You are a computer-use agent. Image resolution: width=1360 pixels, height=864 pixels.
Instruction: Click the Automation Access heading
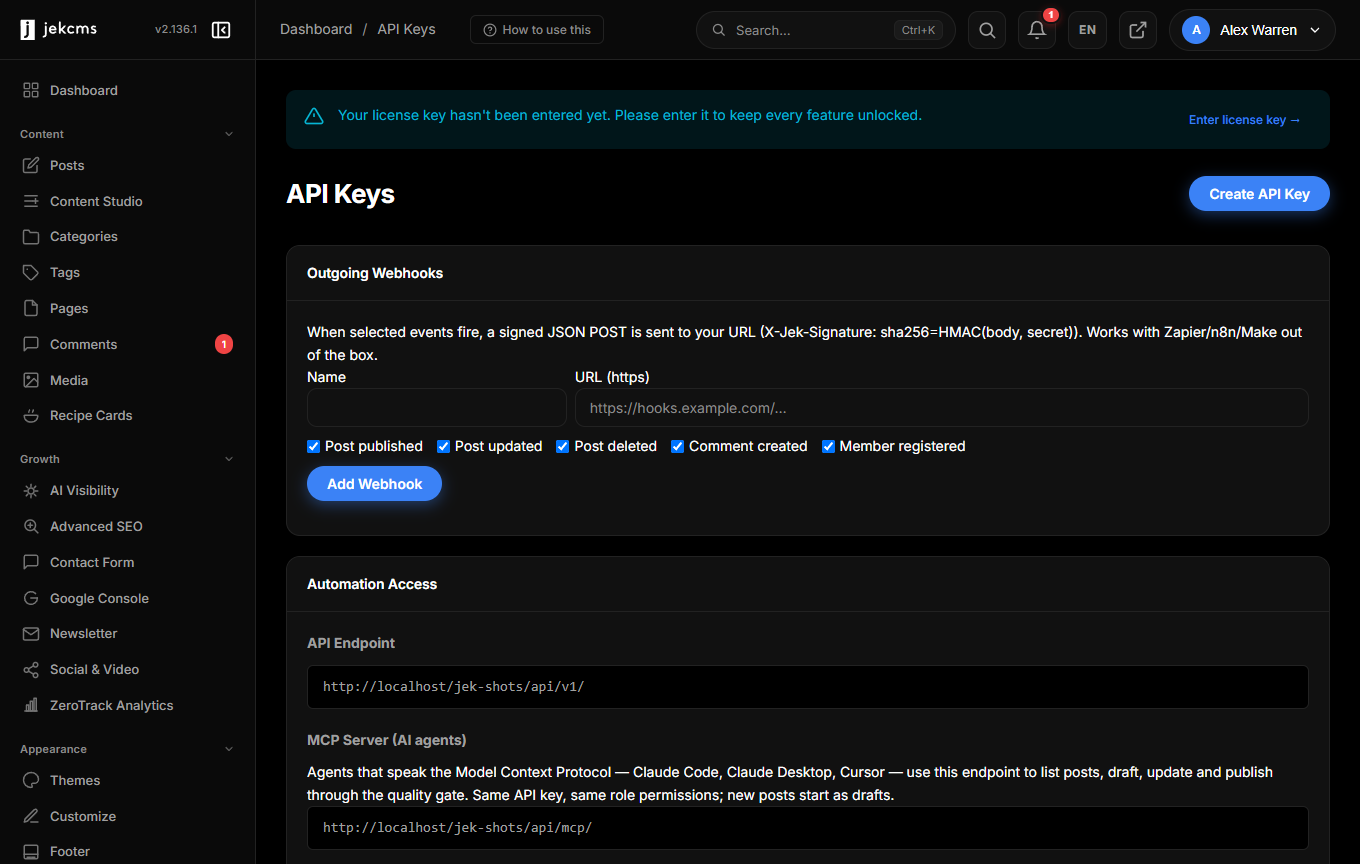(x=372, y=584)
